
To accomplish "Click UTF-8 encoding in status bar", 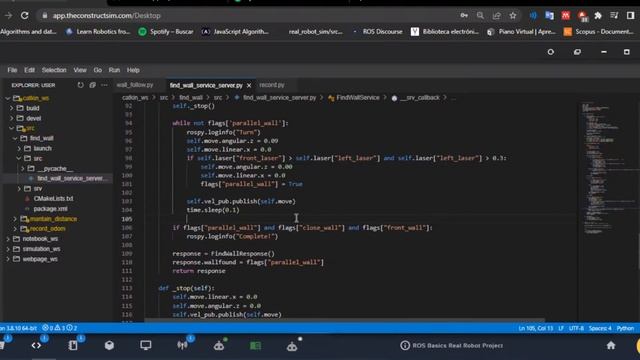I will (x=576, y=328).
